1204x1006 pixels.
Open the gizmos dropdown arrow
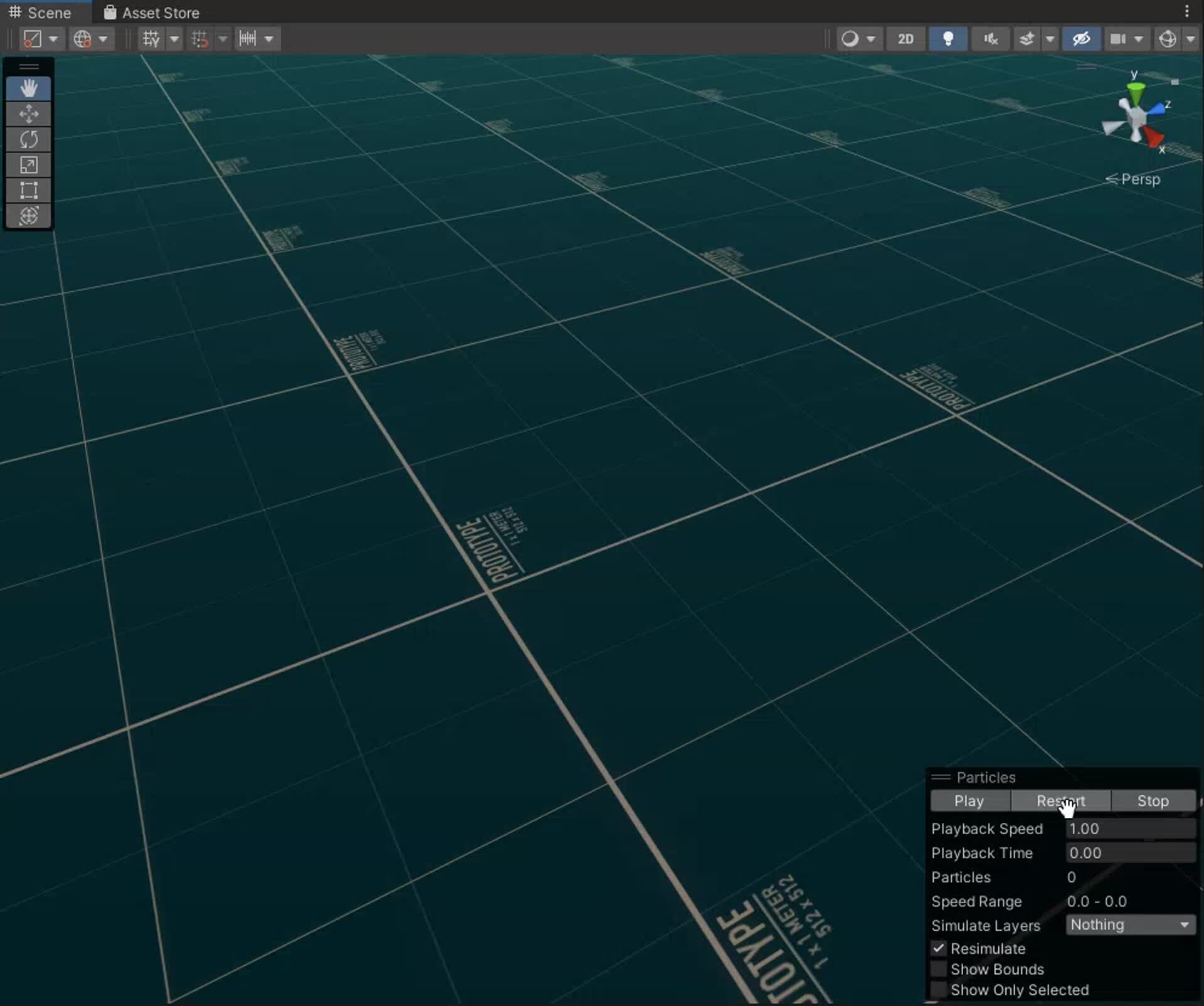tap(1190, 38)
